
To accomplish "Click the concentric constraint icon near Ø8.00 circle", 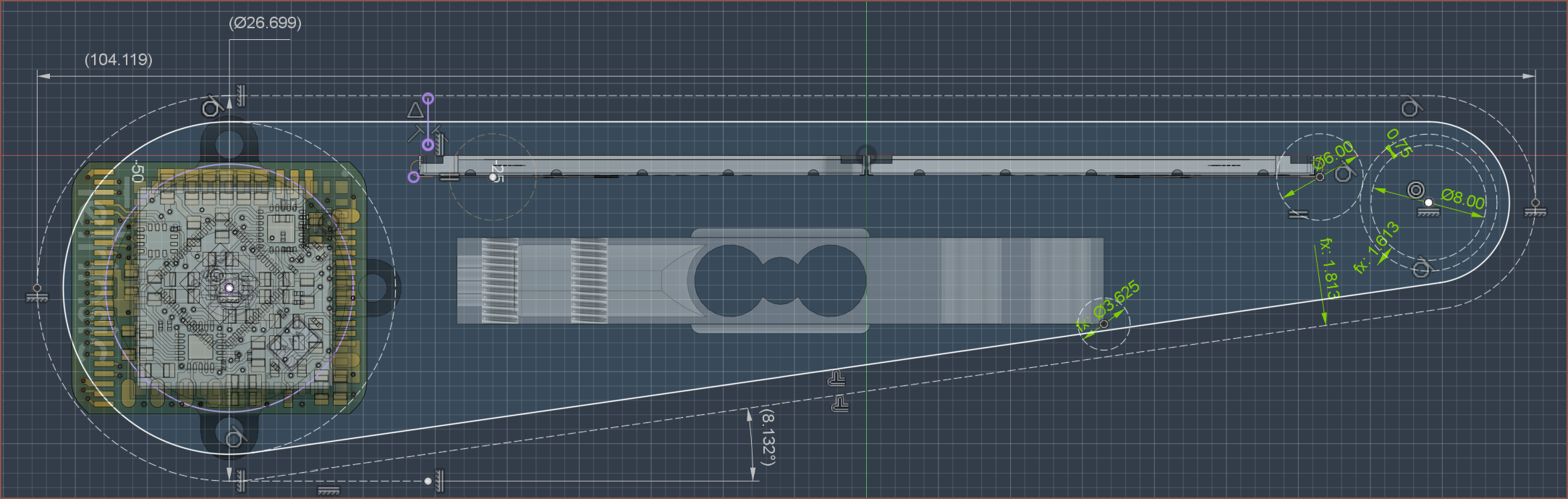I will (1416, 190).
